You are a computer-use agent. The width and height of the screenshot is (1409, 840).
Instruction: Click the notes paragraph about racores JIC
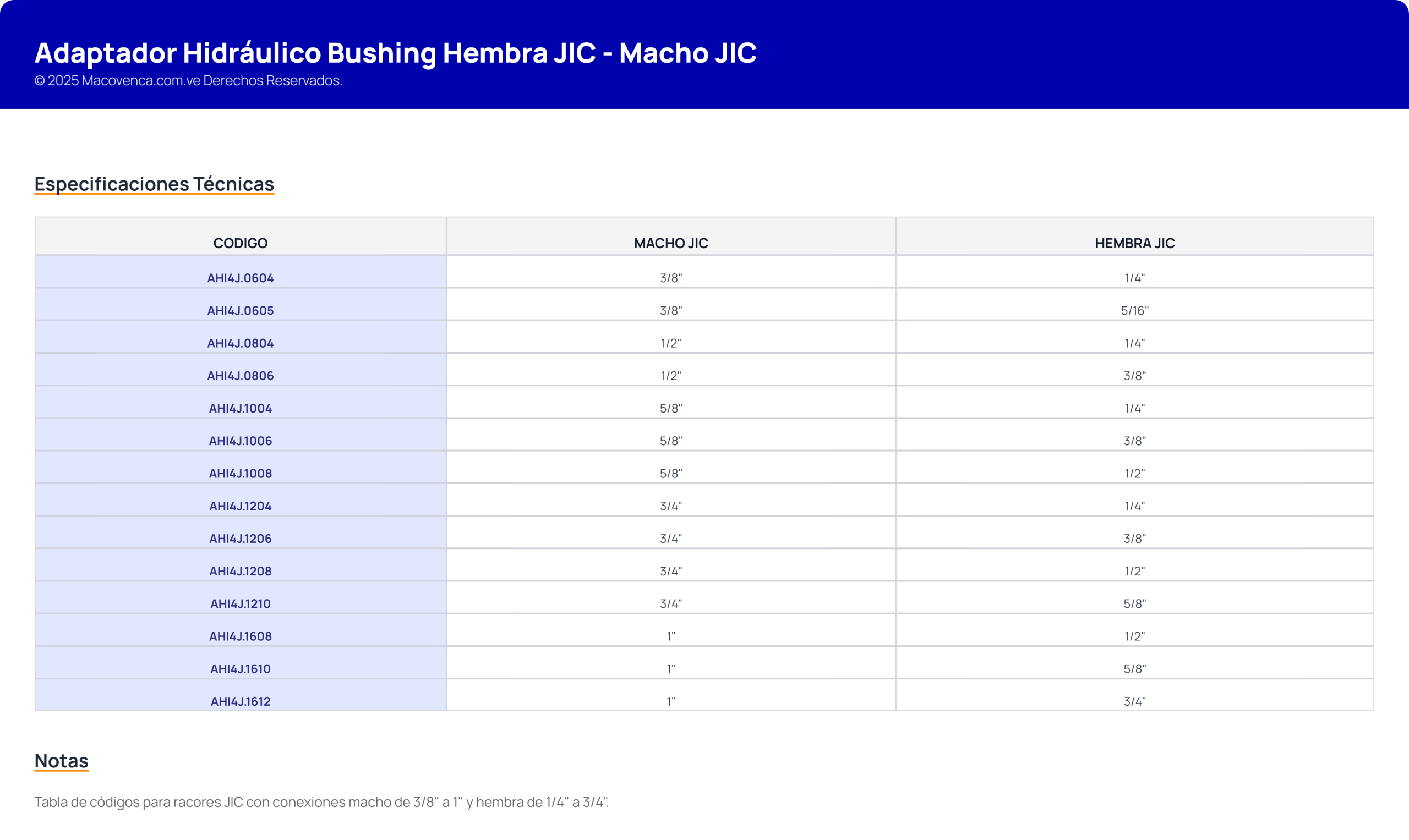pyautogui.click(x=321, y=802)
